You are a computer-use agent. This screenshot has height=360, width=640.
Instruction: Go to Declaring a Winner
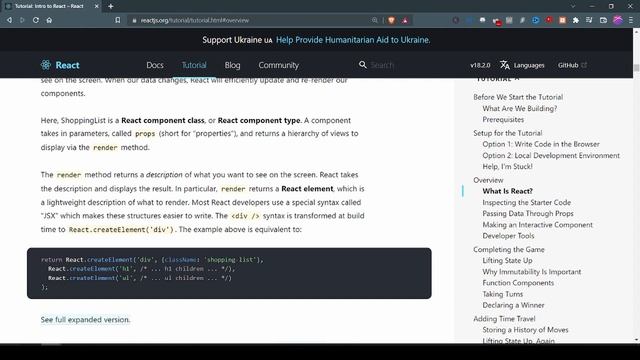(x=513, y=305)
